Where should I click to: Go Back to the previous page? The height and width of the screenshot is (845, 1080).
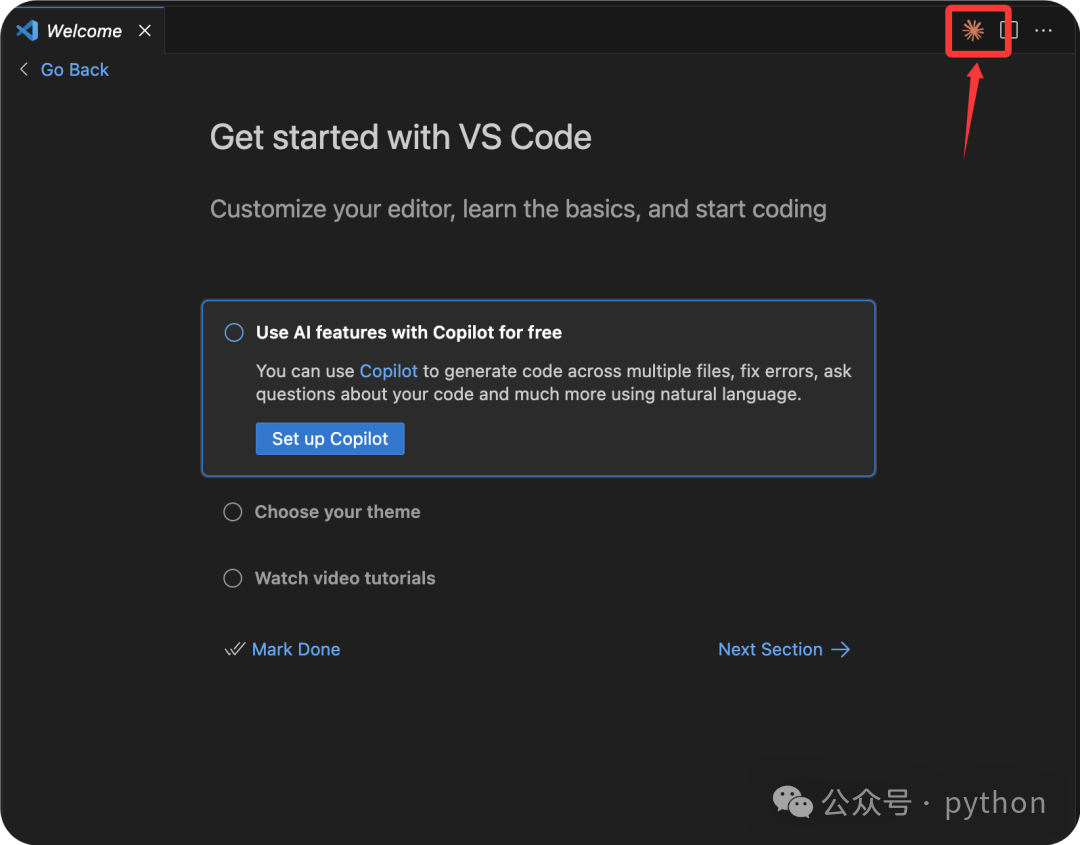click(74, 70)
